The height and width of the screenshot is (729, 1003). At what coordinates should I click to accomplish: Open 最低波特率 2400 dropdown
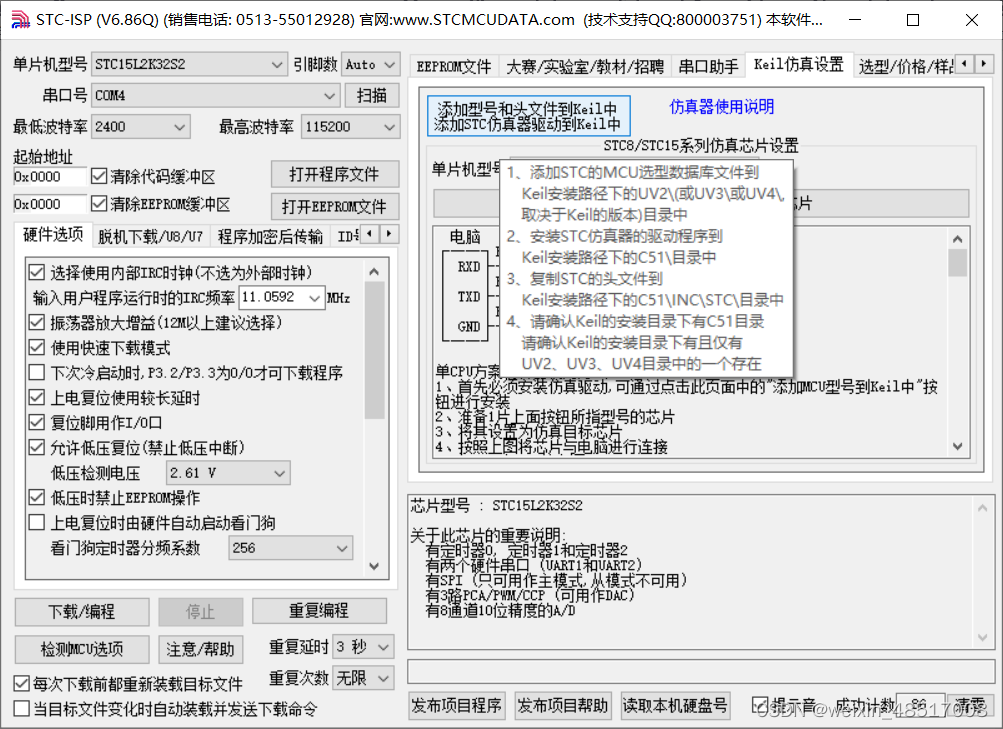(141, 127)
